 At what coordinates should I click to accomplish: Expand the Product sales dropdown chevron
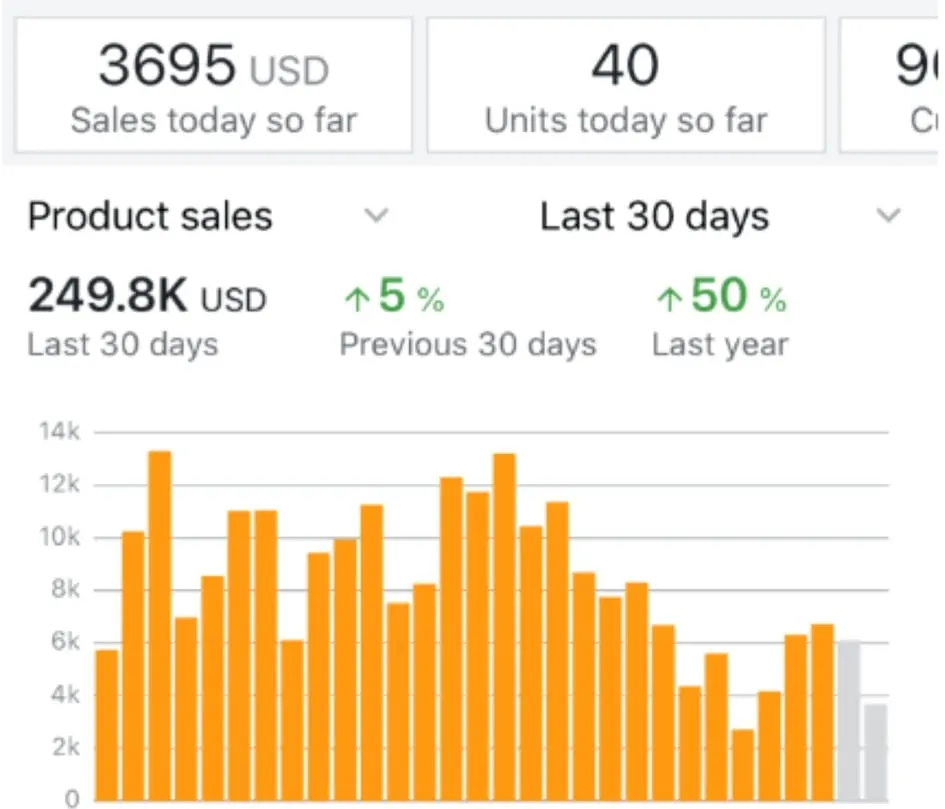[x=376, y=216]
